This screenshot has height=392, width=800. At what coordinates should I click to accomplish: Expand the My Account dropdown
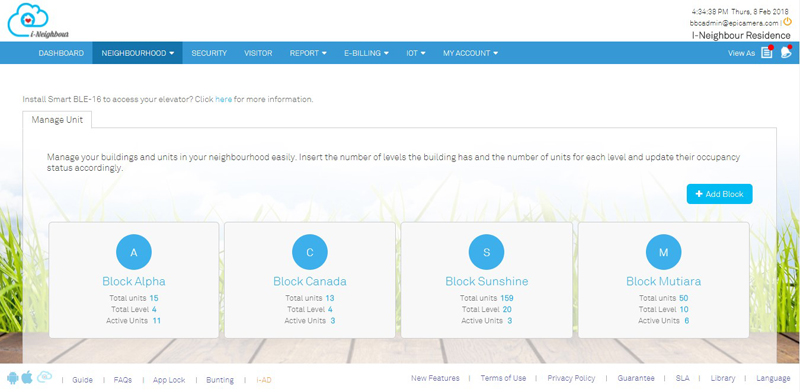[470, 53]
